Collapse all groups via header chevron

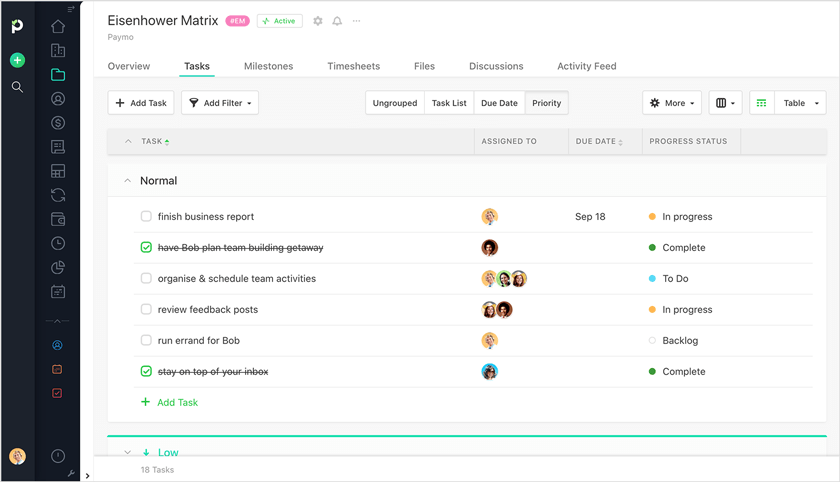coord(128,141)
